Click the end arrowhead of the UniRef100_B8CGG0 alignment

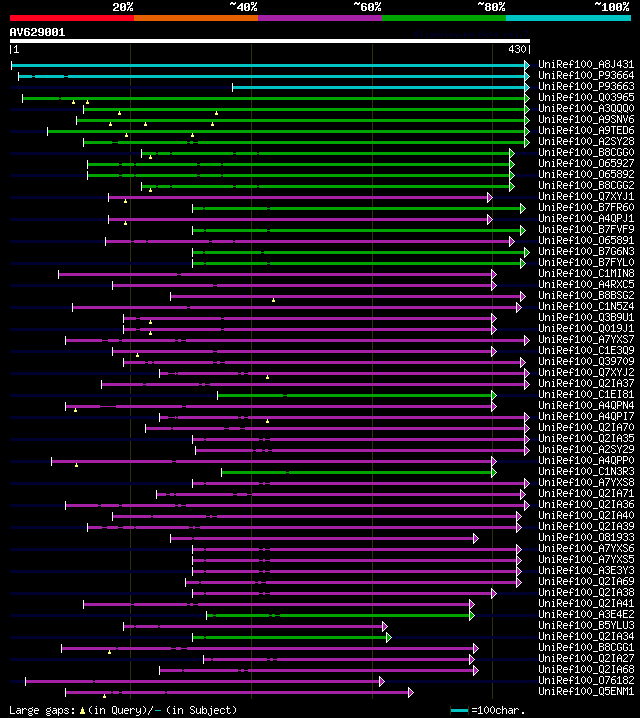512,153
